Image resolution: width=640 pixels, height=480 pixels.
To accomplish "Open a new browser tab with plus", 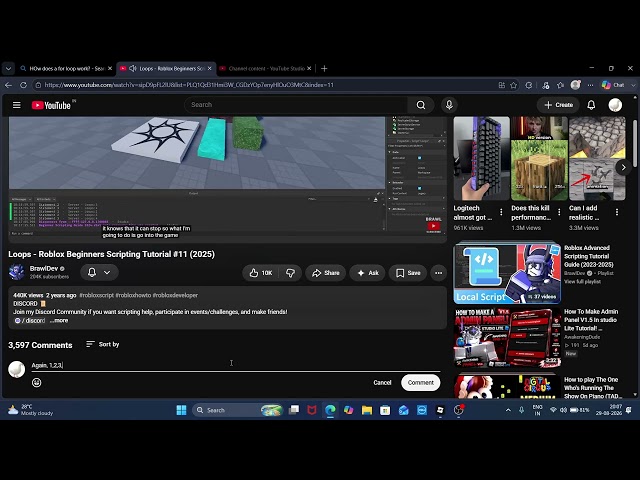I will (x=324, y=69).
